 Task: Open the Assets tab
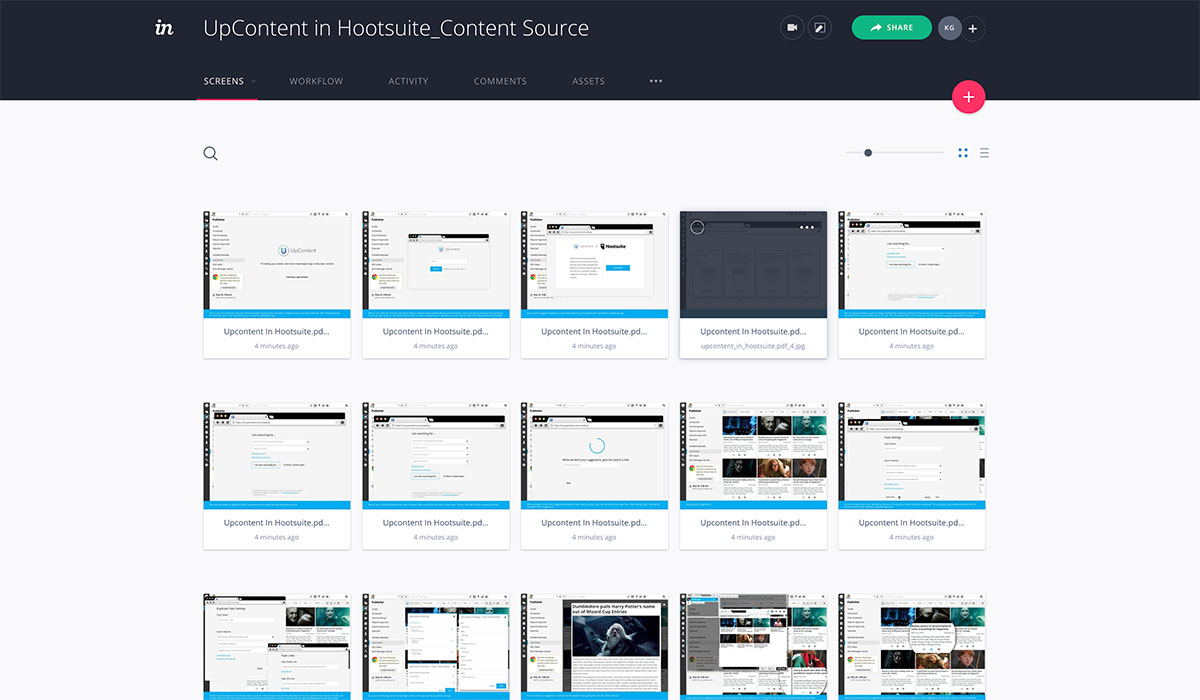point(588,81)
